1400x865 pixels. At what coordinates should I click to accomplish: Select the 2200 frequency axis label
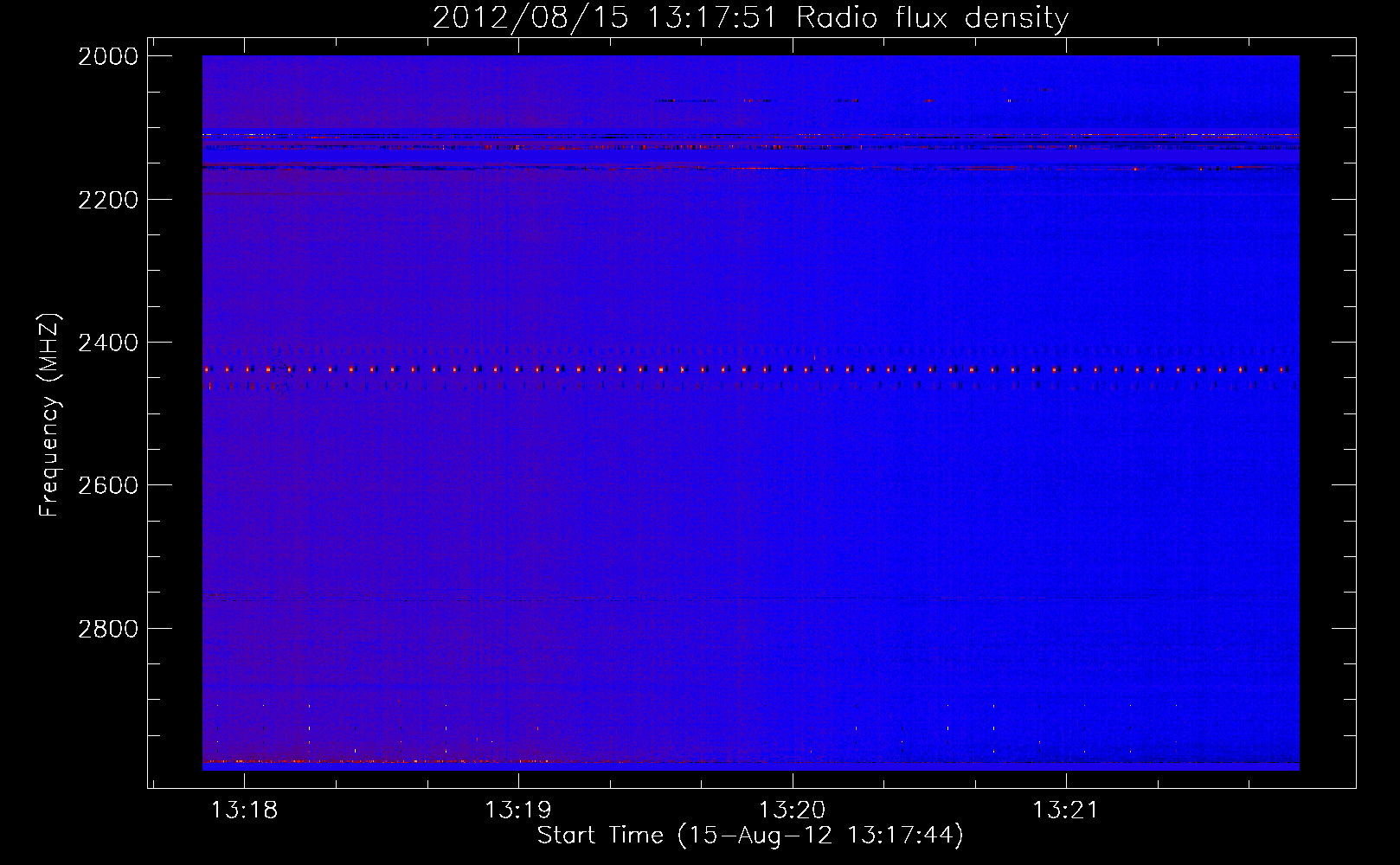[108, 200]
